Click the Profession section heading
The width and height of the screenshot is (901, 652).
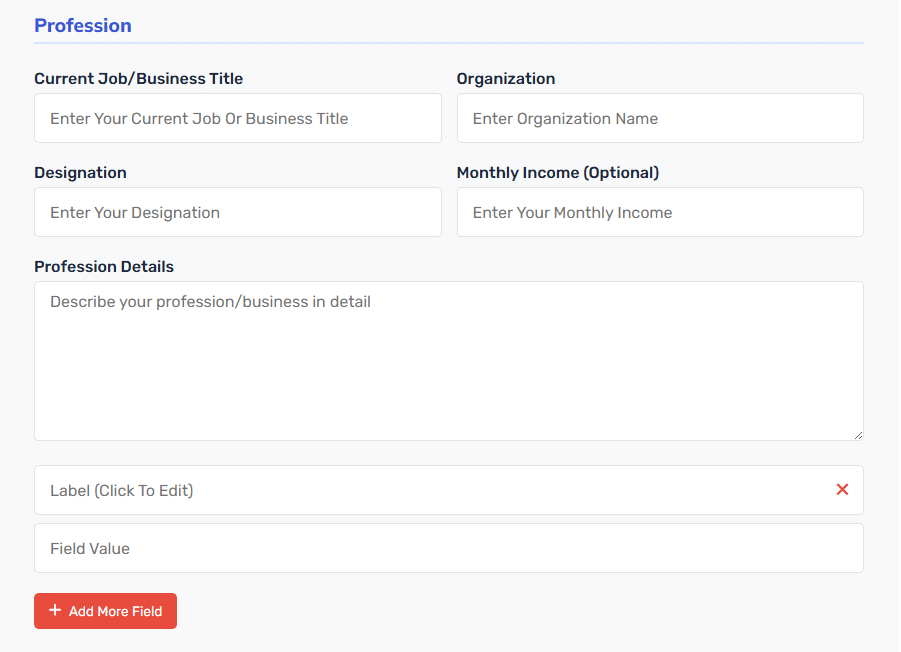pyautogui.click(x=83, y=25)
